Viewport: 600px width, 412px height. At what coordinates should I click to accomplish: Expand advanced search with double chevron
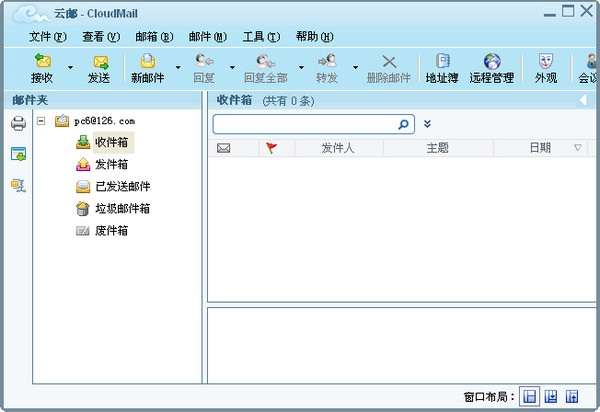[x=427, y=124]
